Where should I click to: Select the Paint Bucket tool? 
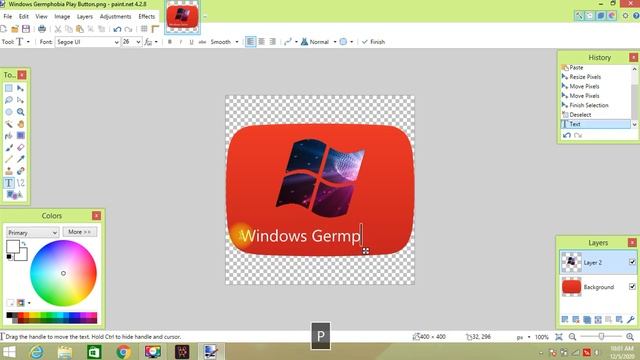(x=9, y=136)
